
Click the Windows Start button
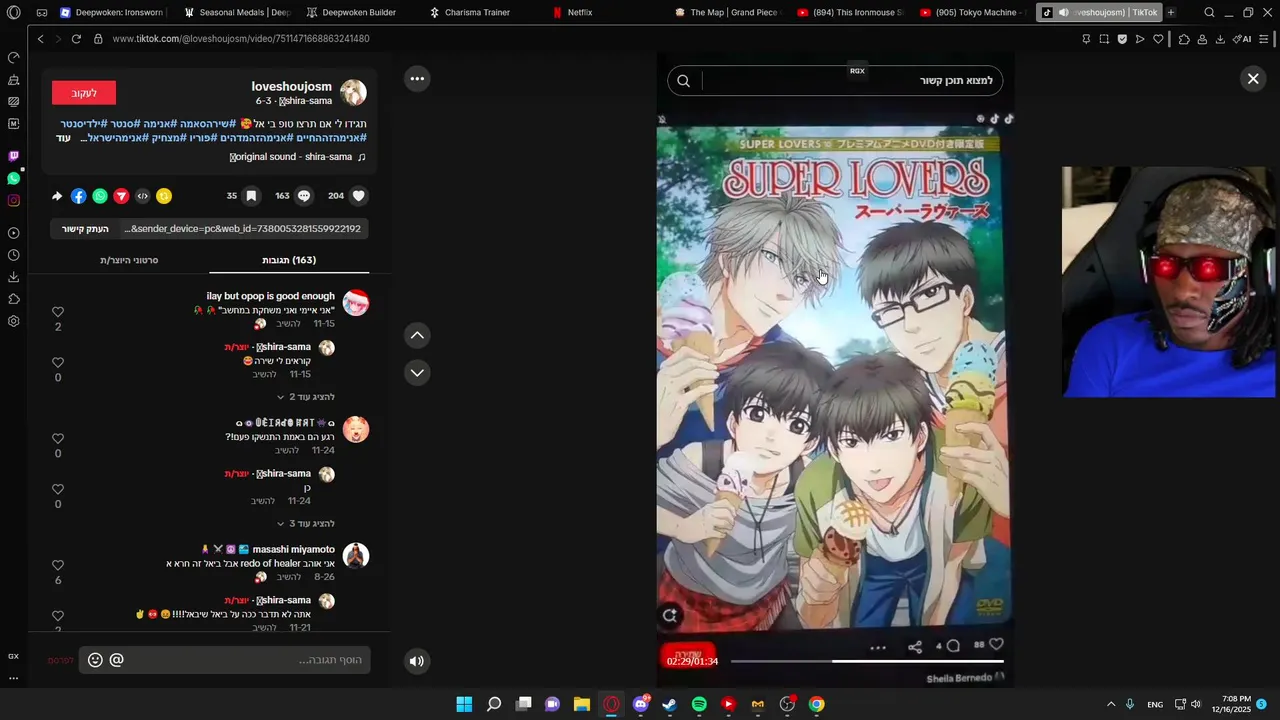[464, 704]
